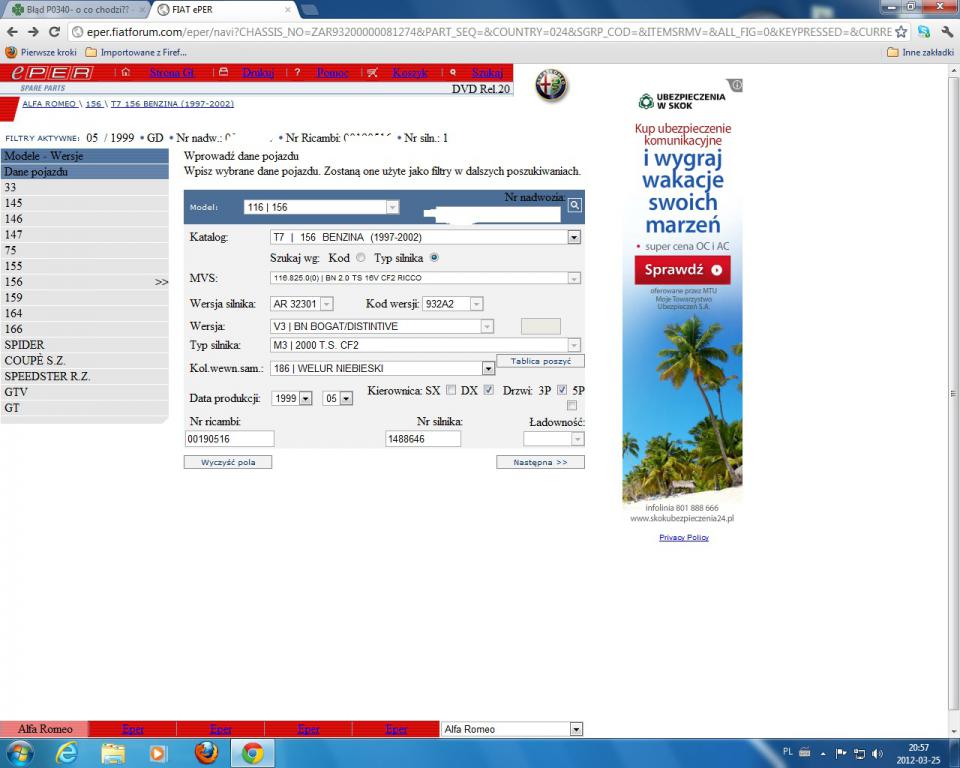Select GTV in model list
Image resolution: width=960 pixels, height=768 pixels.
pyautogui.click(x=84, y=392)
